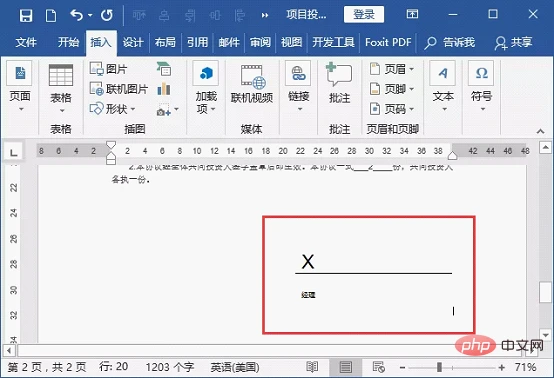Click the vertical scrollbar thumb

click(546, 292)
